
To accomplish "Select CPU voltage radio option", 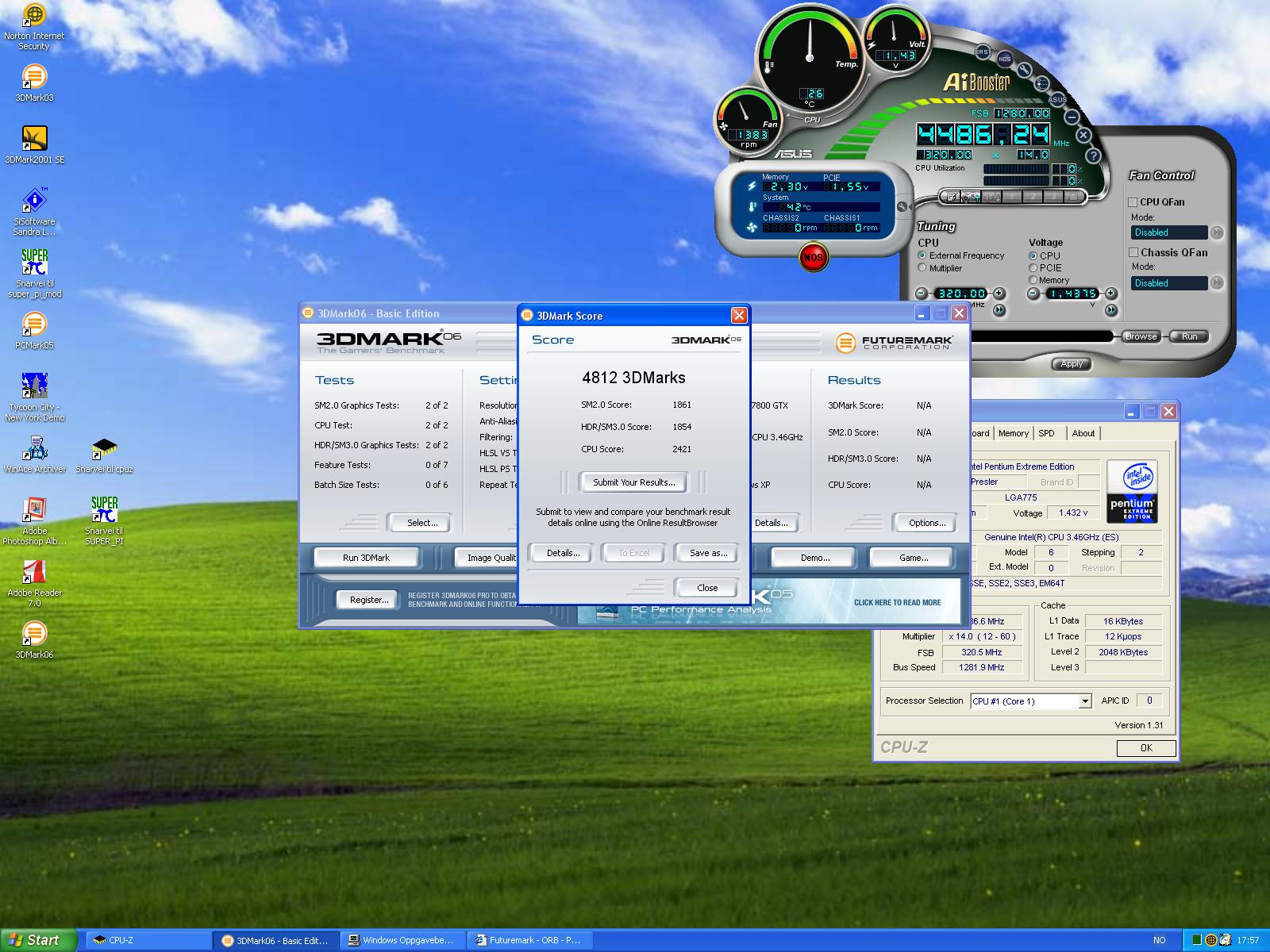I will (x=1033, y=255).
